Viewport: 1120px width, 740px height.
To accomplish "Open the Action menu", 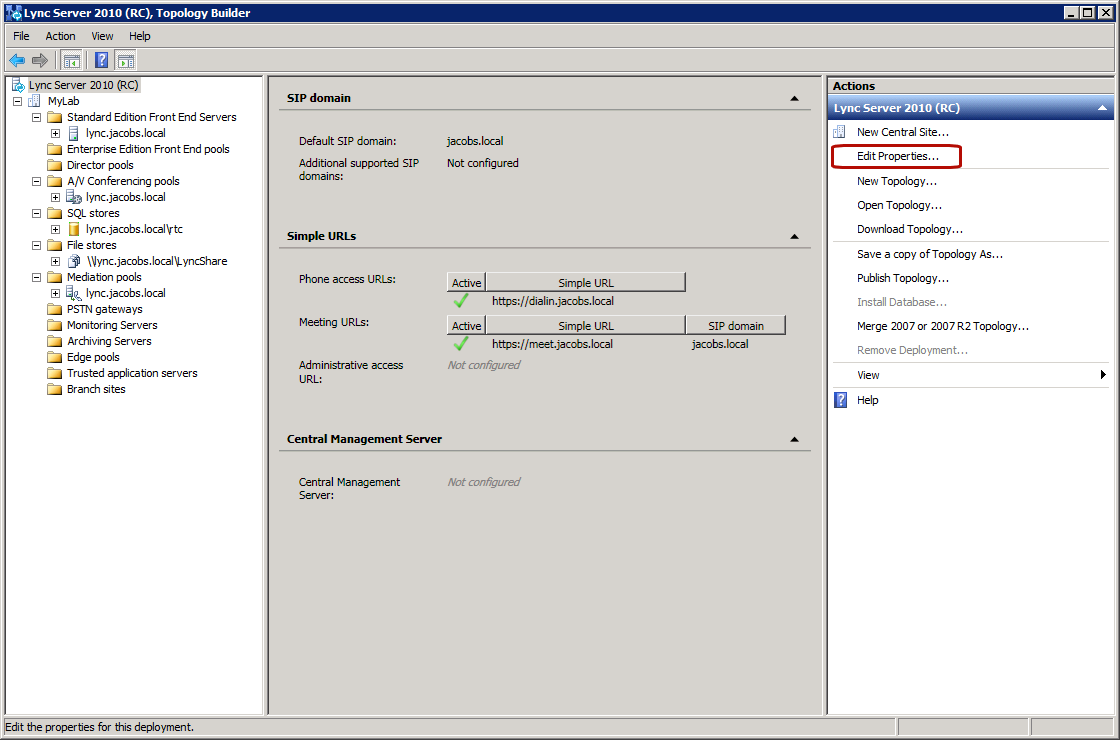I will pos(60,36).
